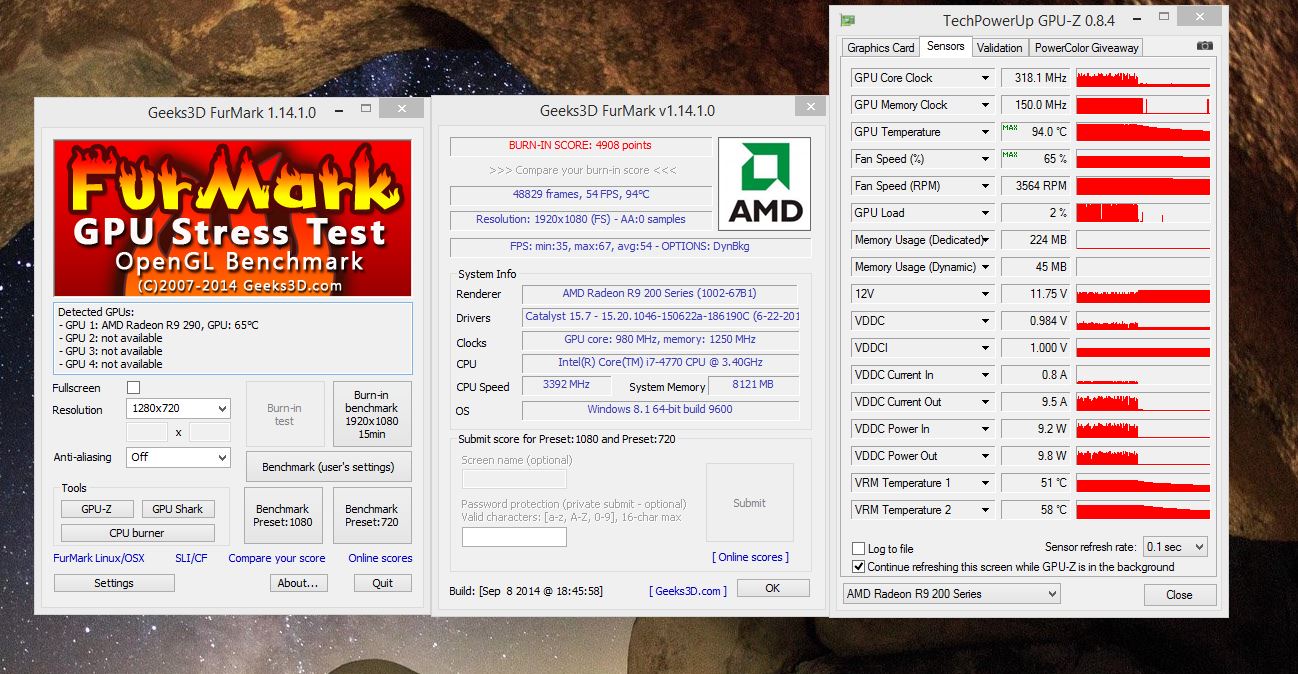Expand the VDDCI sensor dropdown
The image size is (1298, 674).
(986, 348)
